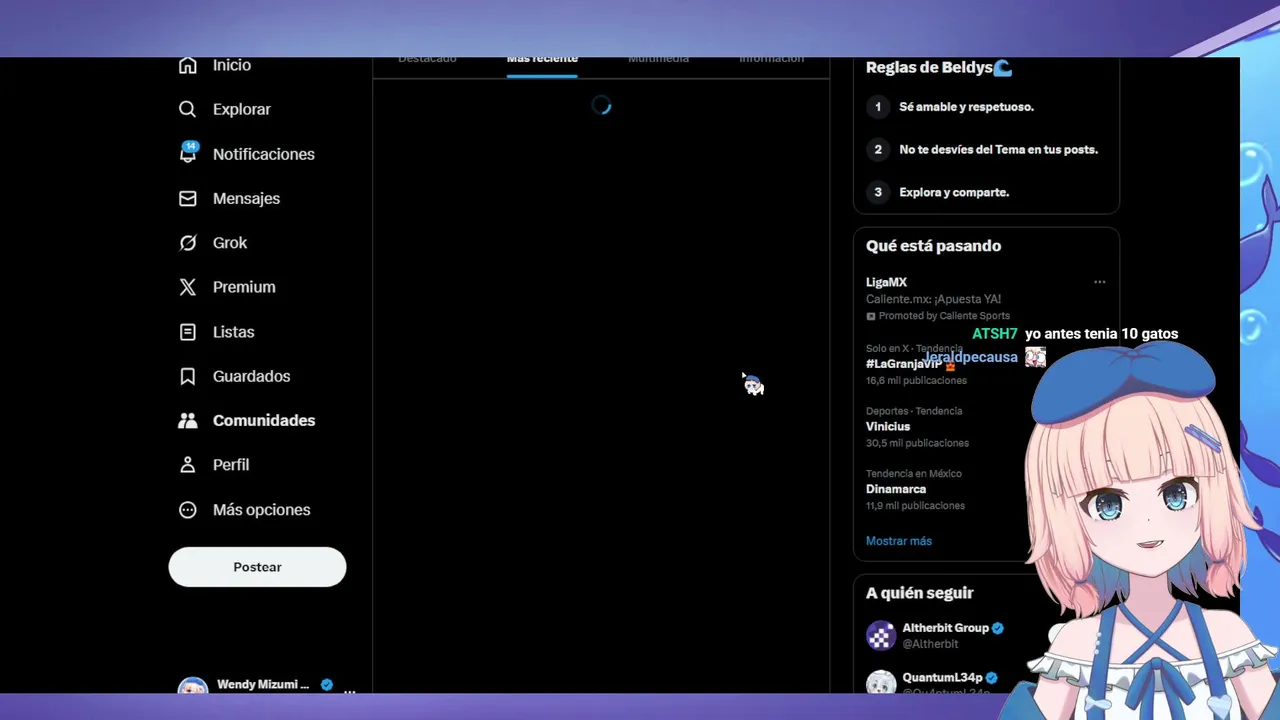Open the Listas icon
This screenshot has height=720, width=1280.
187,331
